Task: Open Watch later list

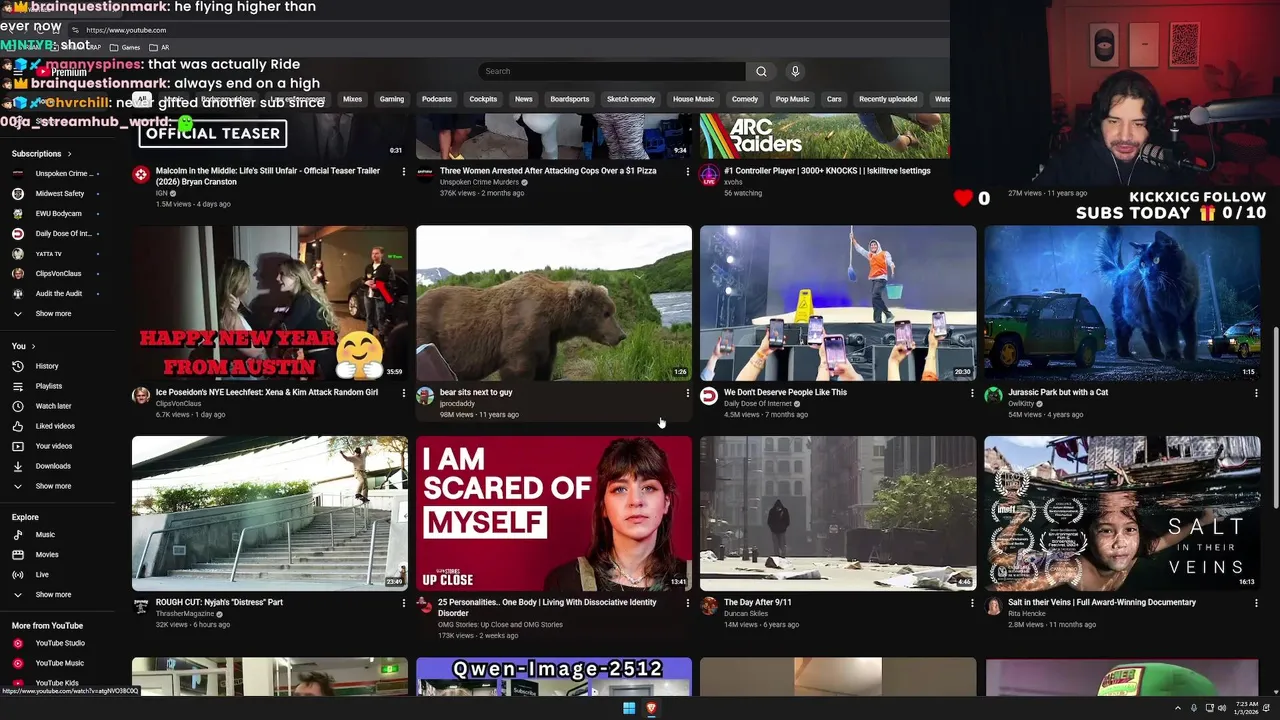Action: 53,406
